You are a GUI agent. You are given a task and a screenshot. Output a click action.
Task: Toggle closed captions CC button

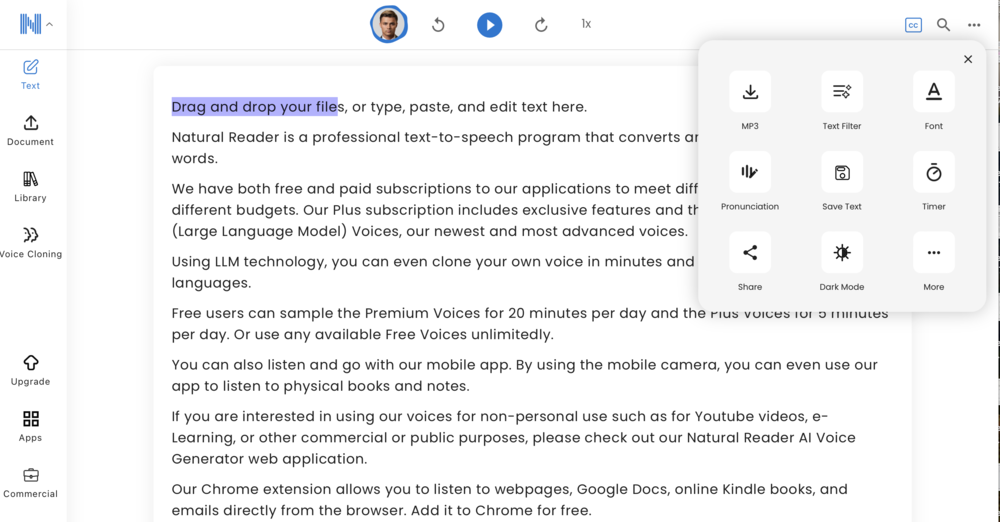point(913,25)
